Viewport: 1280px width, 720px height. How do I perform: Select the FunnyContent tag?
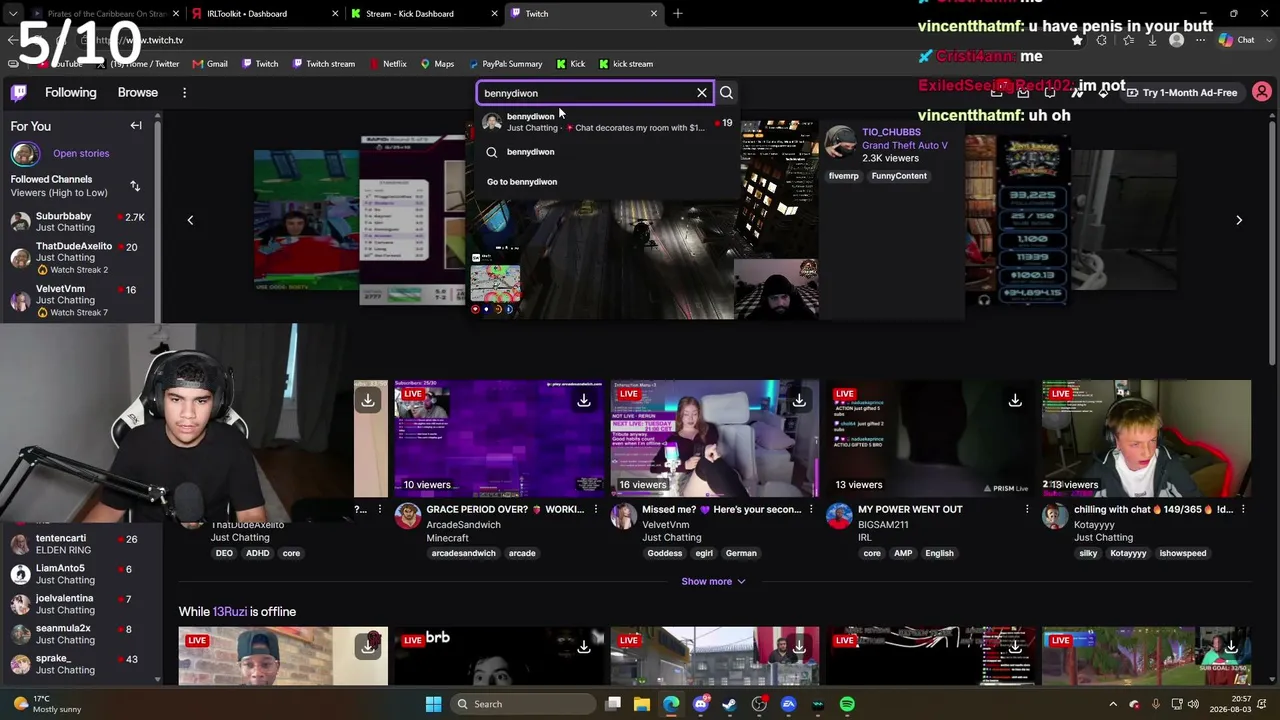pos(899,176)
